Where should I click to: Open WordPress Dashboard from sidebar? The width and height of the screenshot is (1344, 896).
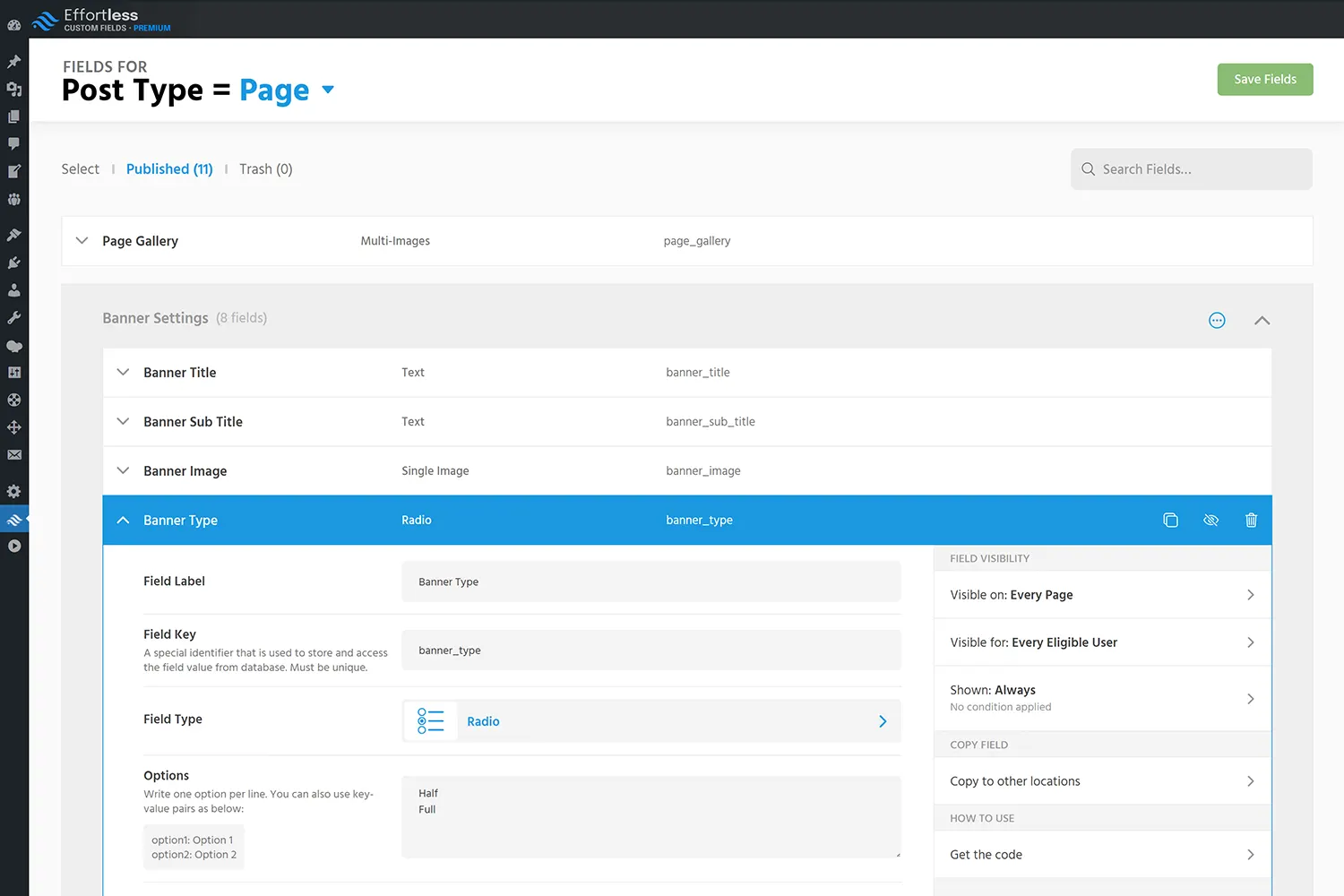[14, 25]
